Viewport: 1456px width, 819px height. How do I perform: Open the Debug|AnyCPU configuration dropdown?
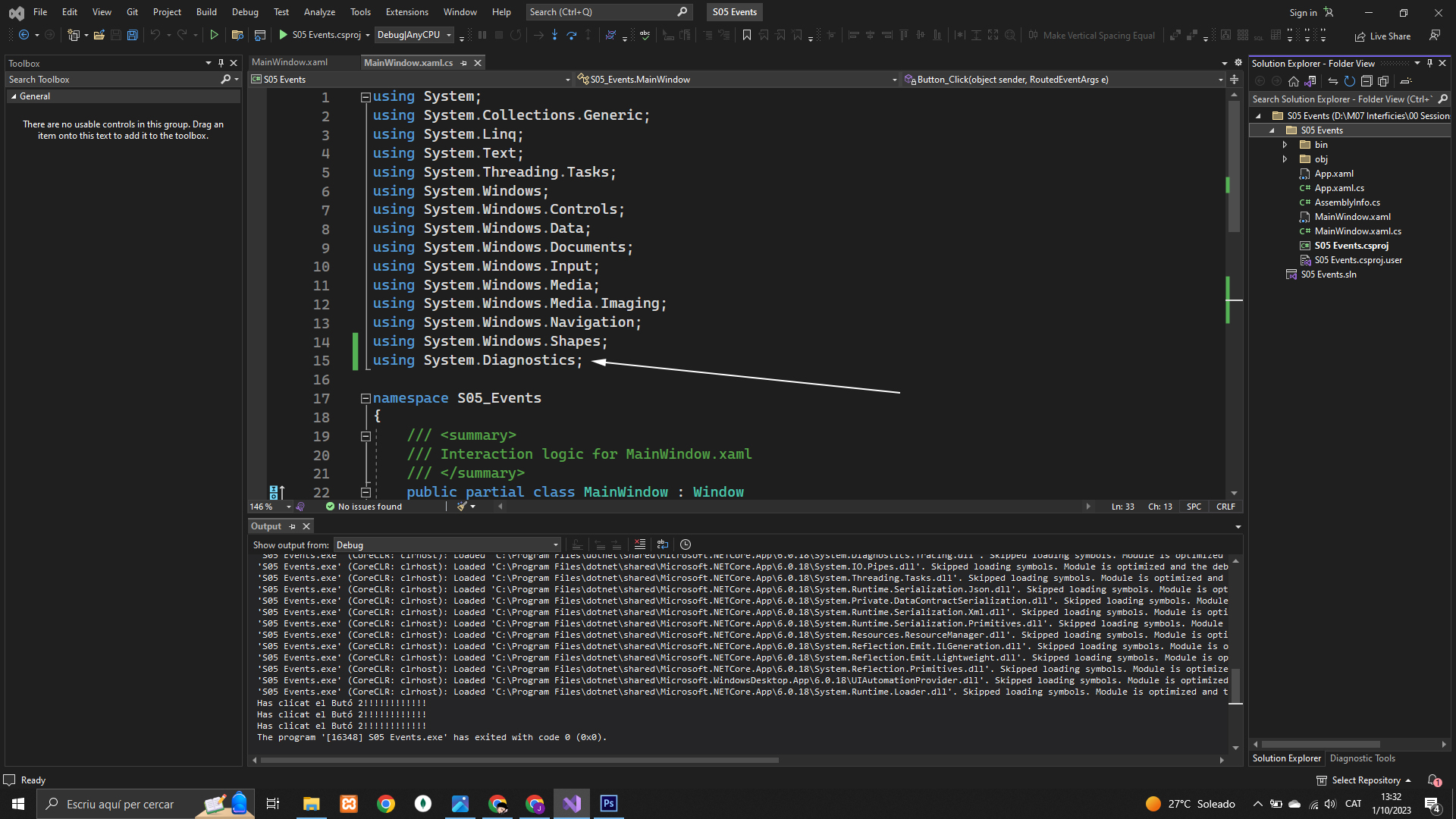[415, 35]
